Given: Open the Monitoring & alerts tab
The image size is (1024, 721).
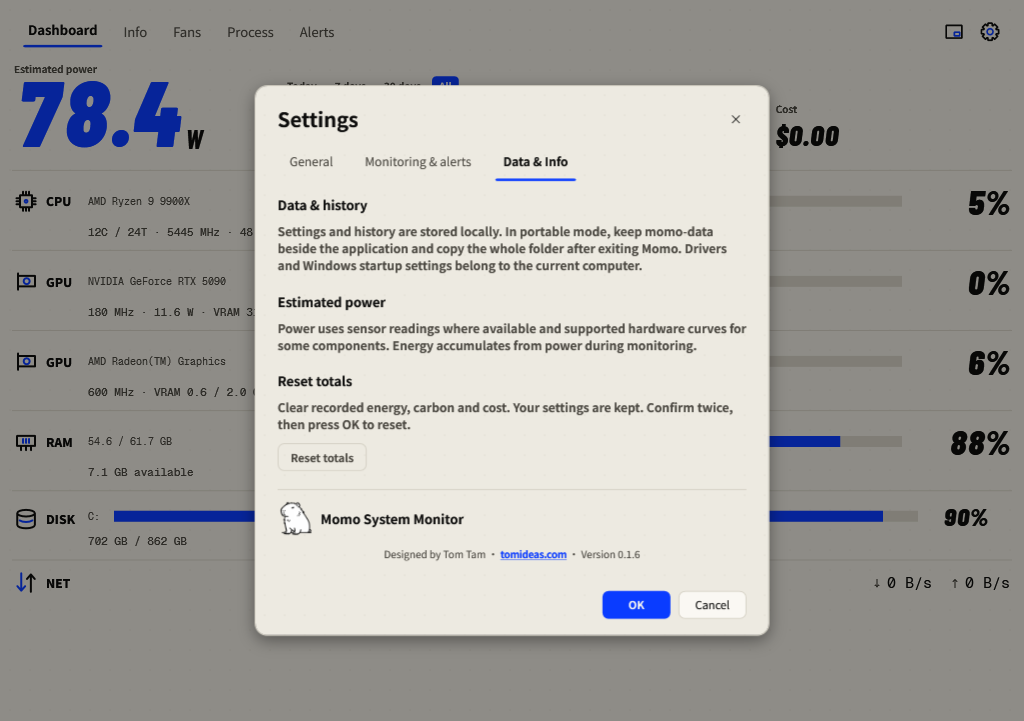Looking at the screenshot, I should [417, 162].
